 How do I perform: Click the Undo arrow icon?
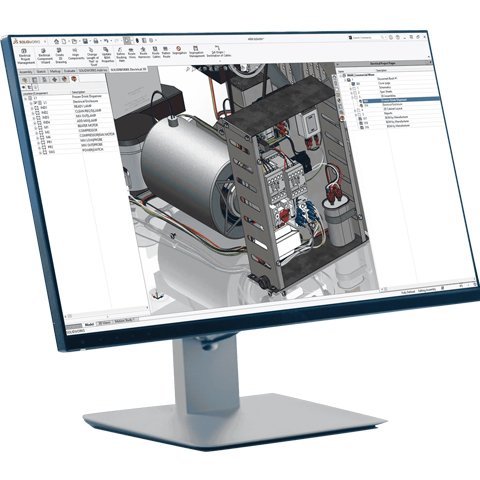coord(106,41)
